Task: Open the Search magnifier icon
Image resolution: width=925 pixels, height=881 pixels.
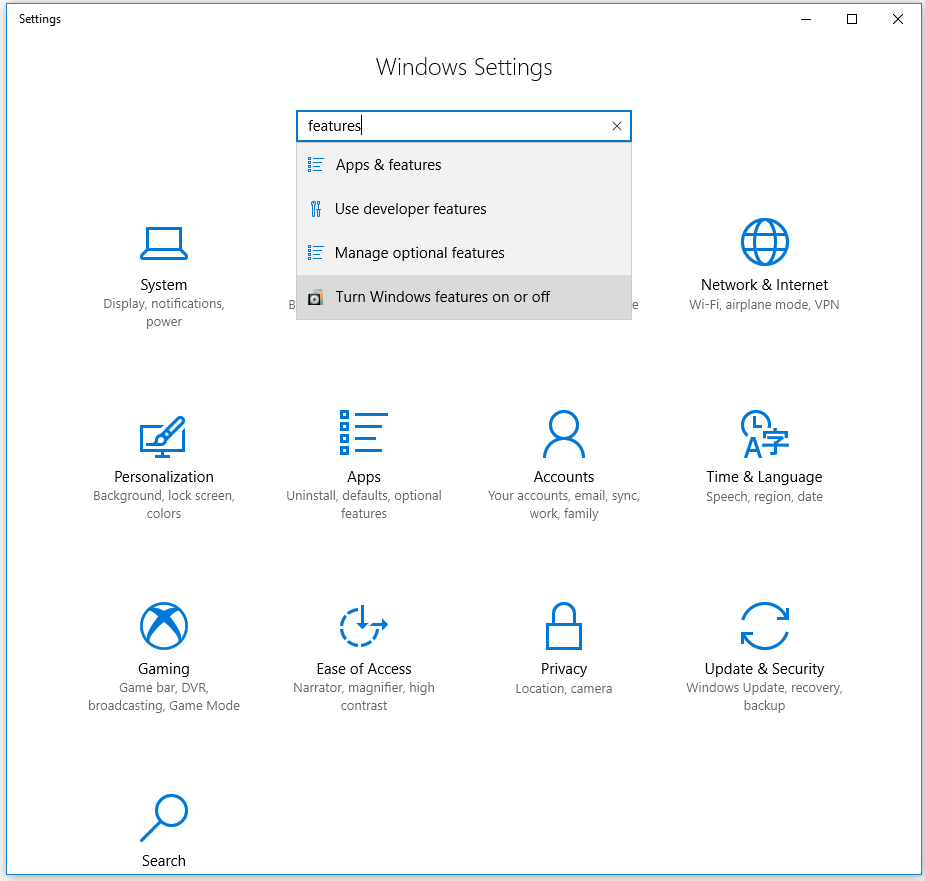Action: click(x=164, y=818)
